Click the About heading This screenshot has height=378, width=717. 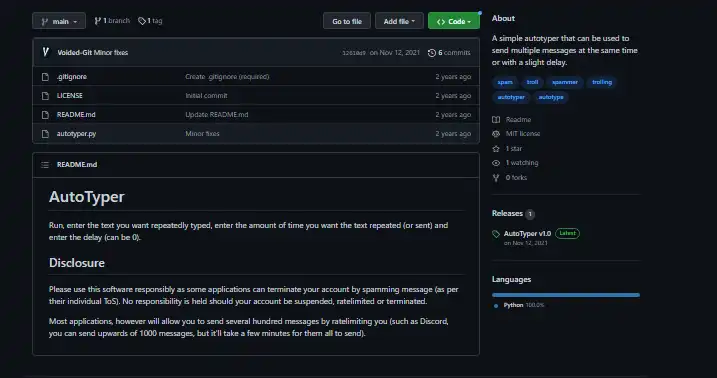(503, 18)
